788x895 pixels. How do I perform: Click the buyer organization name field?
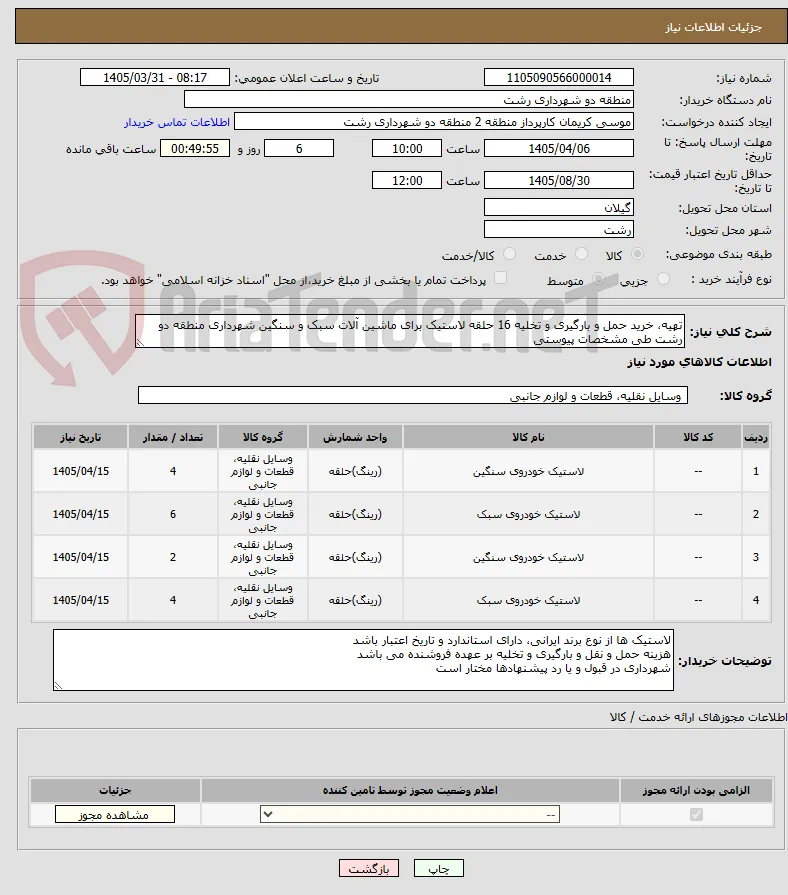pos(409,100)
